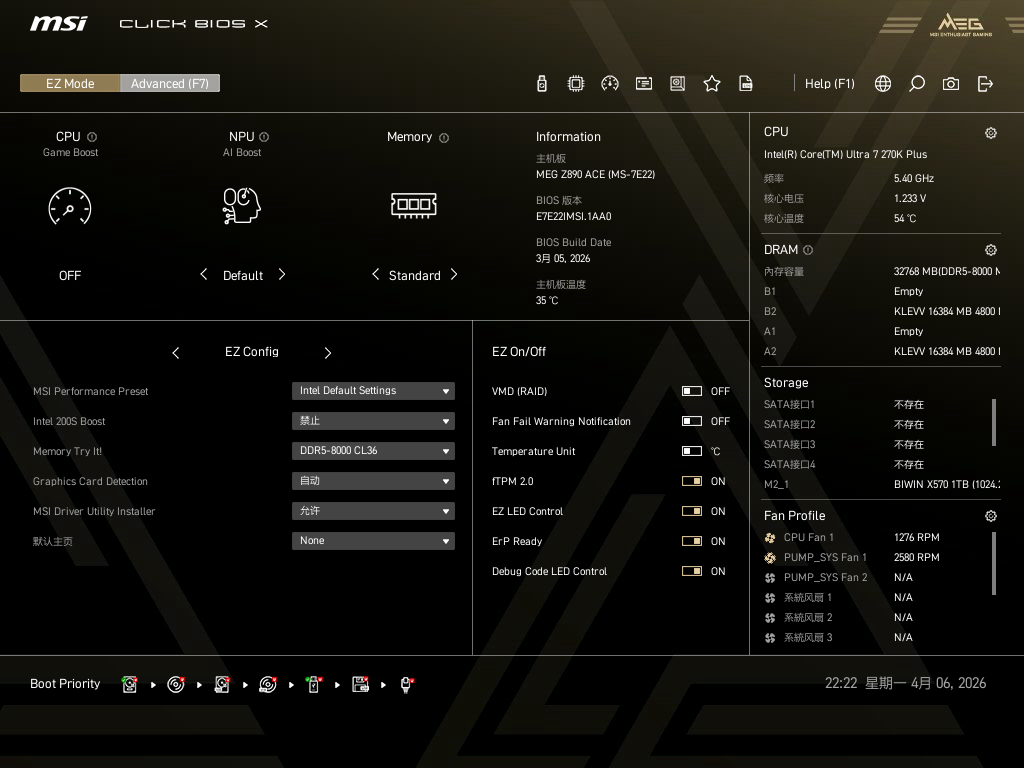Click the Boot Priority label
Image resolution: width=1024 pixels, height=768 pixels.
pyautogui.click(x=65, y=684)
